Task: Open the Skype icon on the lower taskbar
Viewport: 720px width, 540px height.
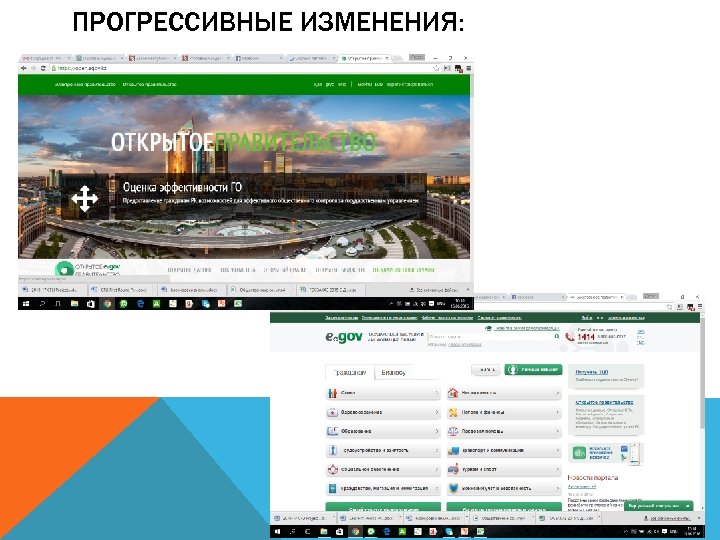Action: pyautogui.click(x=449, y=531)
